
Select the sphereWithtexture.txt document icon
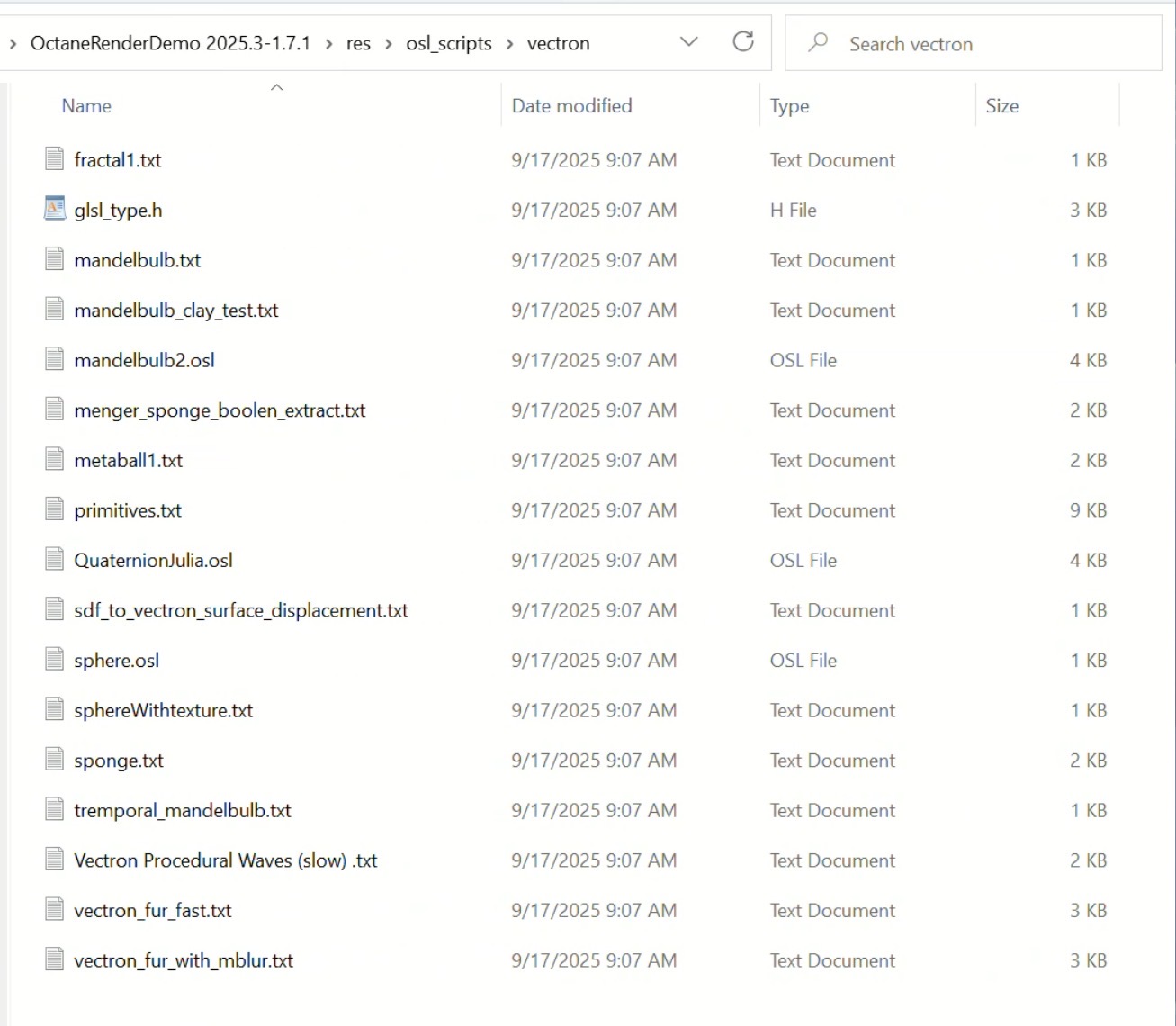pos(55,709)
